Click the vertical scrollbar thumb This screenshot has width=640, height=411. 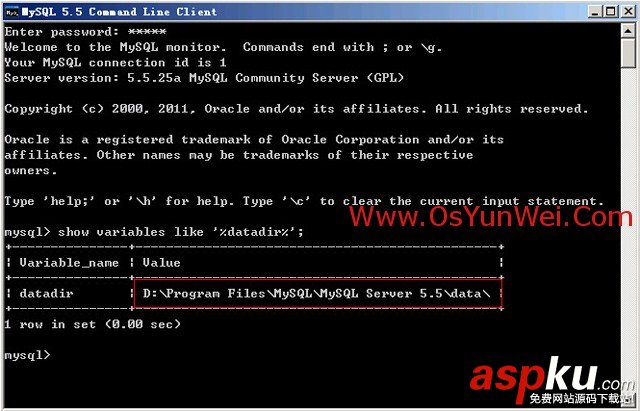[628, 53]
